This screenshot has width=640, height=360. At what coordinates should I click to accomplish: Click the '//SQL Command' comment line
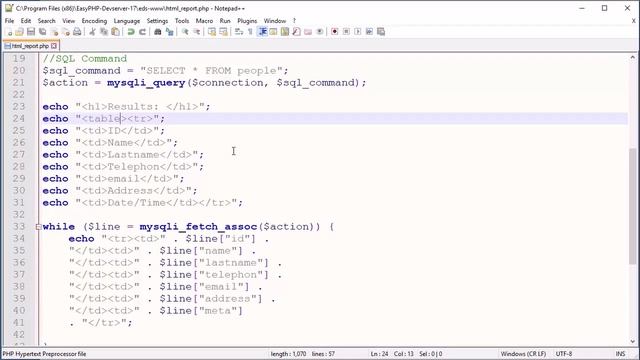point(85,58)
